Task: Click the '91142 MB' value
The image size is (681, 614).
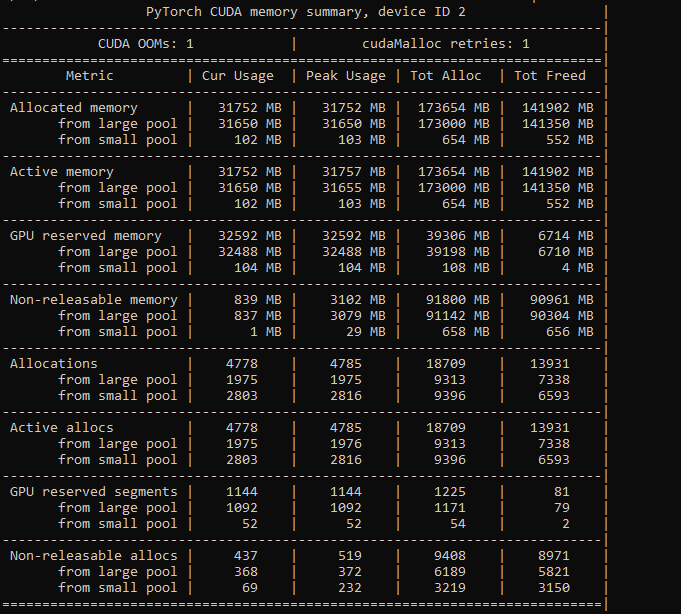Action: tap(458, 316)
